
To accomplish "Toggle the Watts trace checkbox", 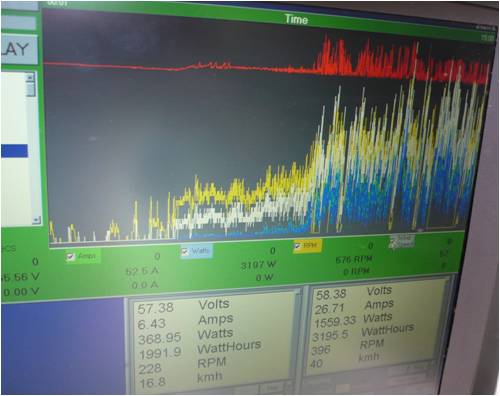I will [x=185, y=252].
